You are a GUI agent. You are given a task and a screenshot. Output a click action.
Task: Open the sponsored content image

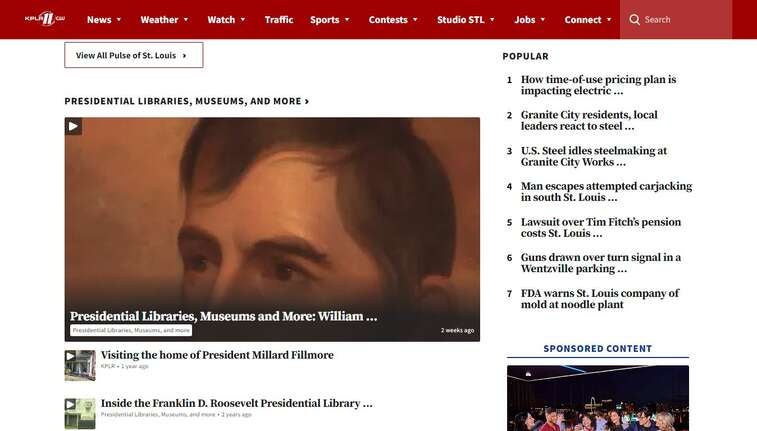tap(598, 398)
